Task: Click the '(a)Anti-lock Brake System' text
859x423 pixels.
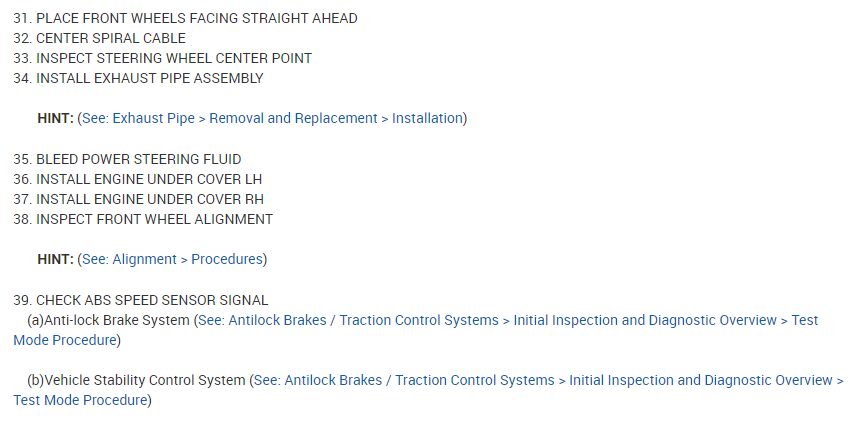Action: tap(108, 320)
